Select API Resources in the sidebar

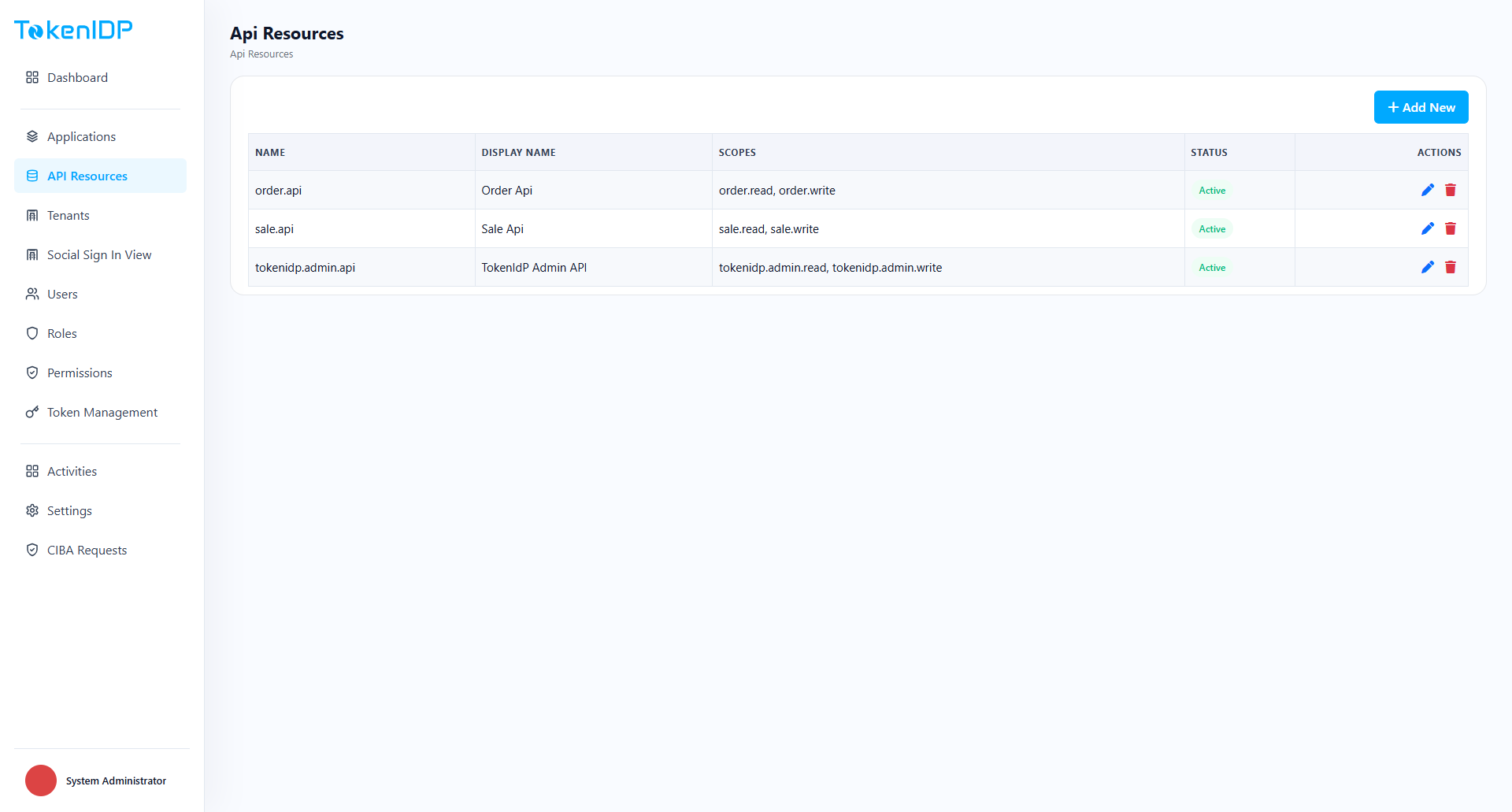[100, 176]
